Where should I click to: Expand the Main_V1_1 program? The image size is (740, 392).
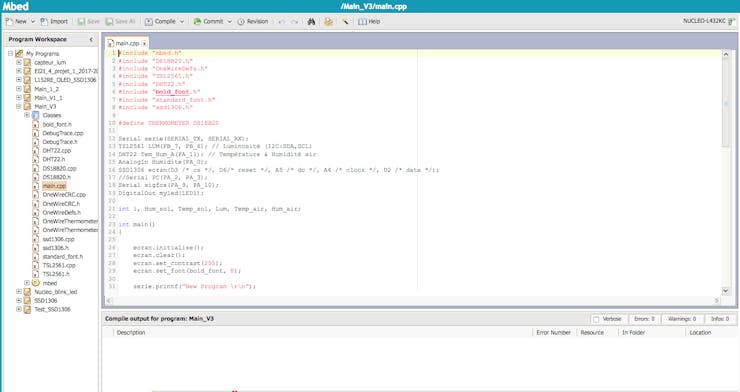(19, 98)
